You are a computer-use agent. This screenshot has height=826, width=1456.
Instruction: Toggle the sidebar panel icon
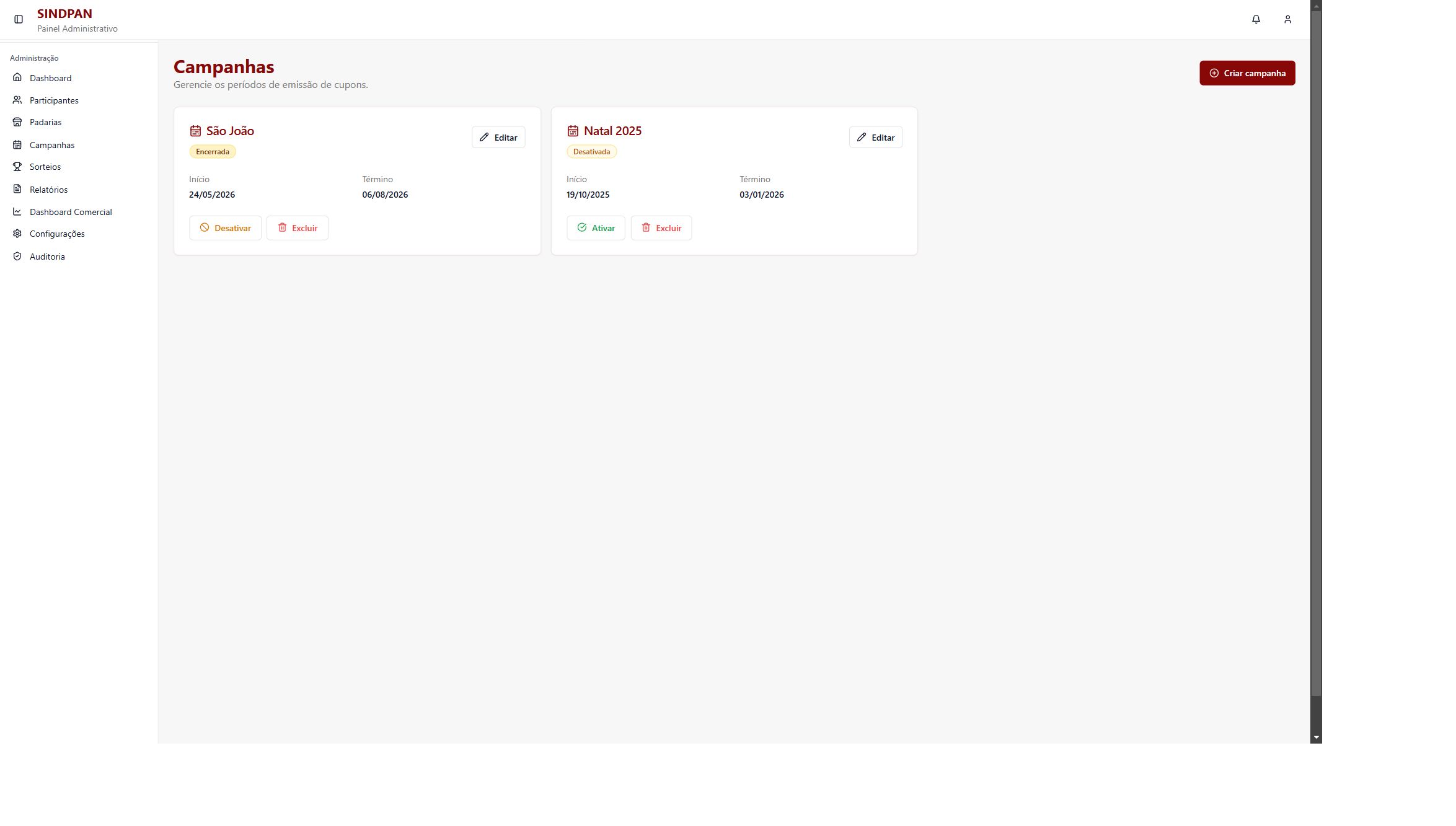pos(19,19)
